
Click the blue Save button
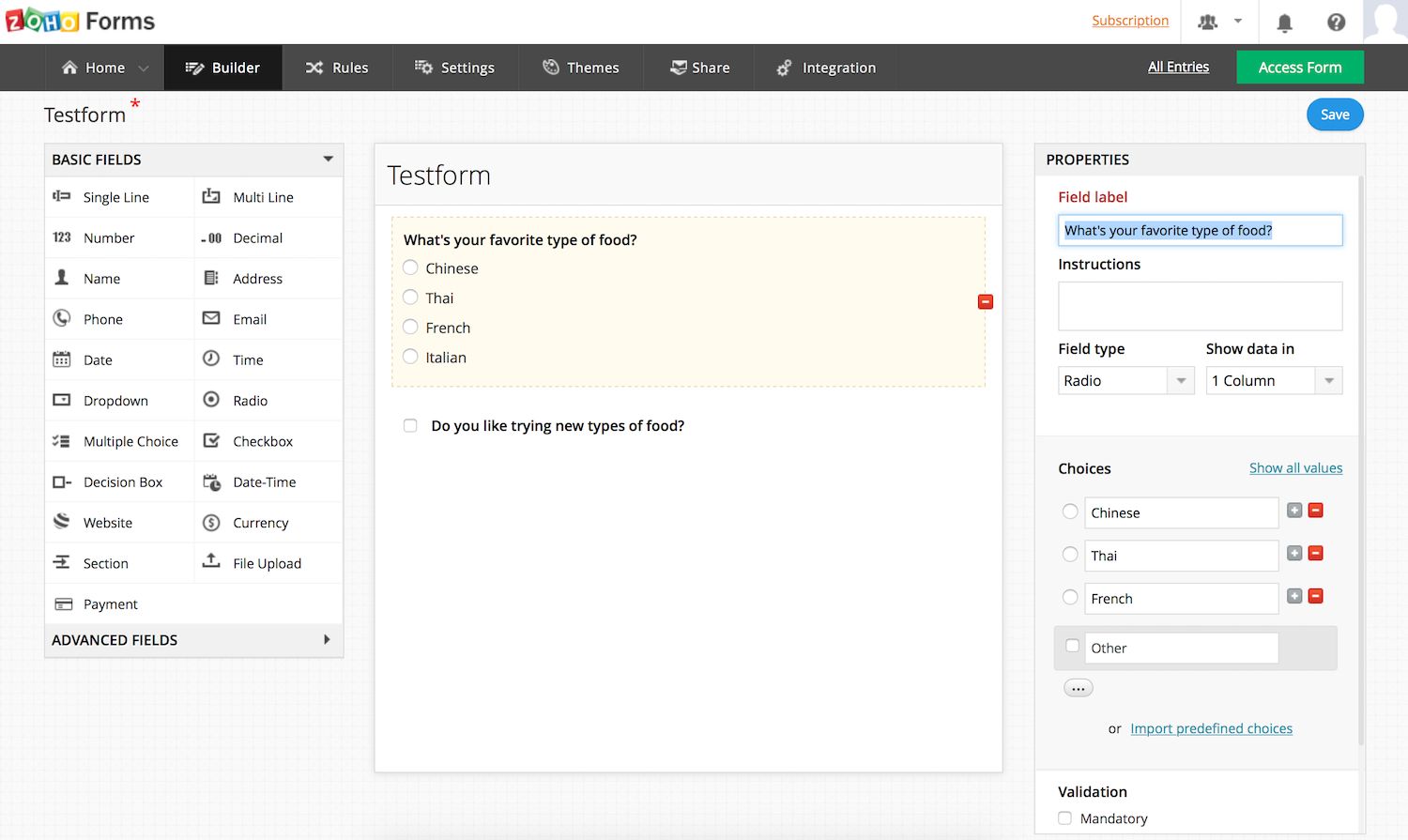tap(1334, 115)
